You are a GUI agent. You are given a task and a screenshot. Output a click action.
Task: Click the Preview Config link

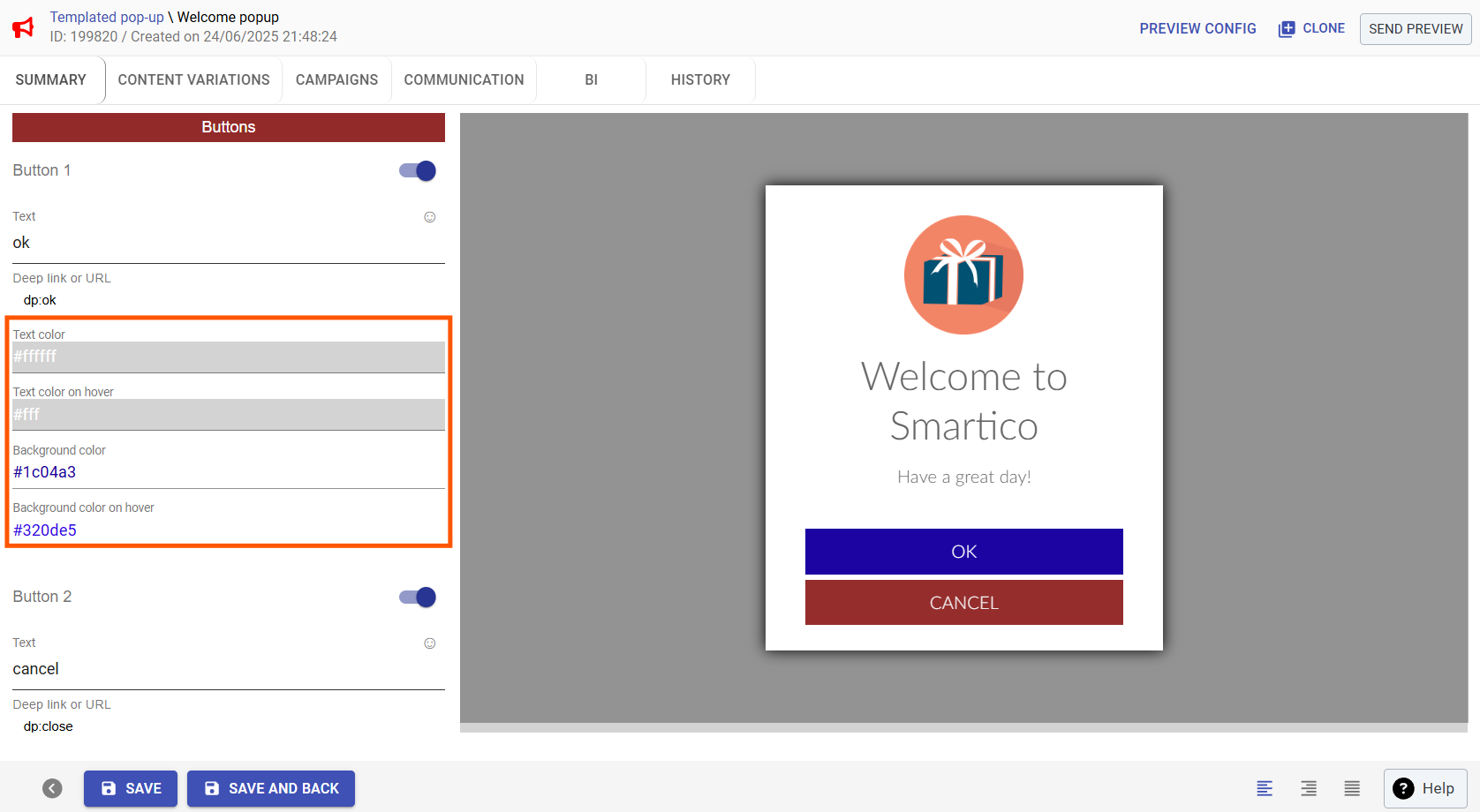click(1197, 28)
